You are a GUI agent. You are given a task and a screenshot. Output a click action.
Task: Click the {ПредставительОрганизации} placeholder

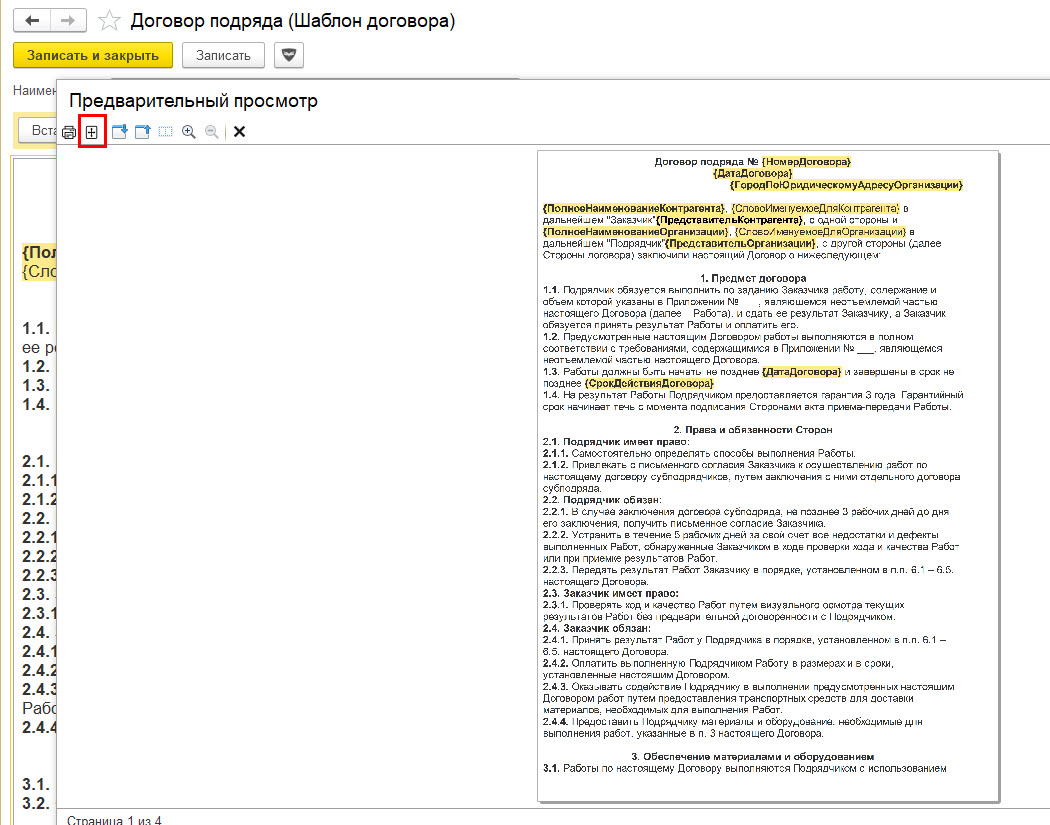(x=741, y=243)
